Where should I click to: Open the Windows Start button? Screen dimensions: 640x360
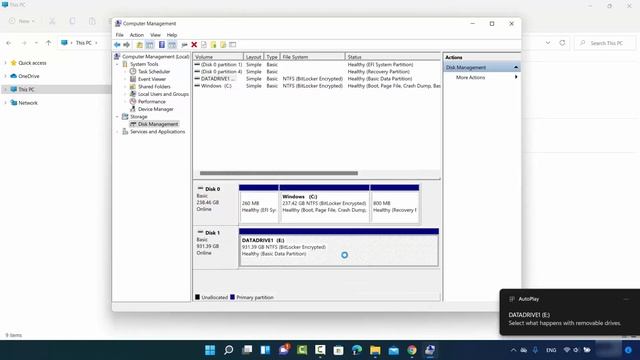coord(210,350)
